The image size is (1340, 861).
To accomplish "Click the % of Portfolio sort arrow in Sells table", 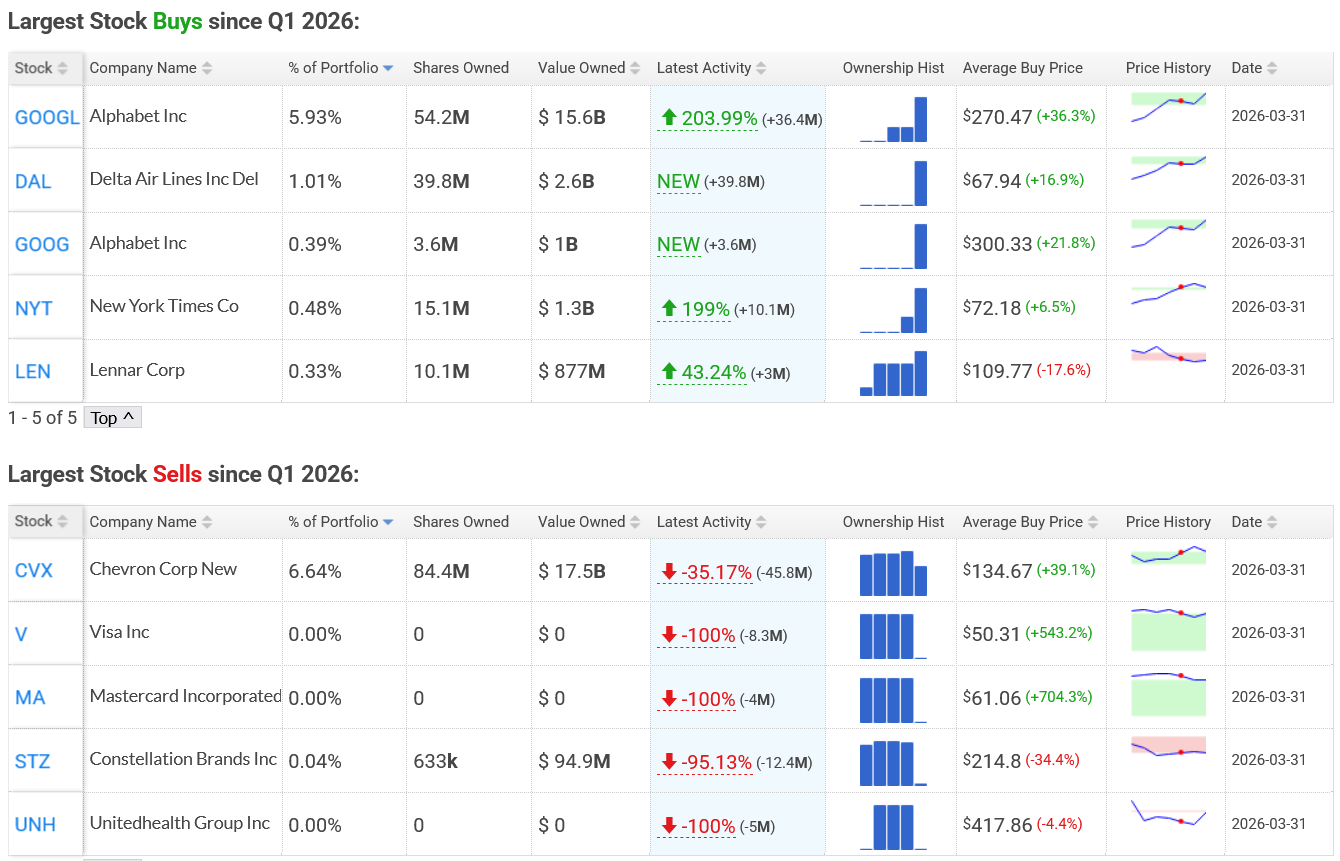I will (388, 521).
